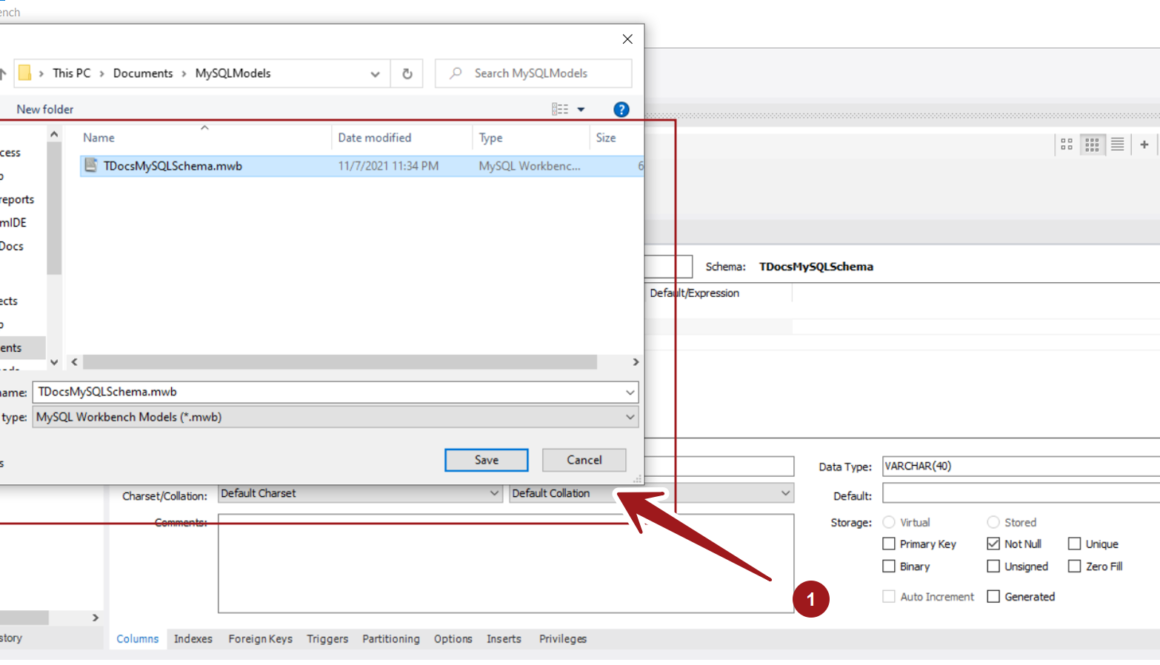1160x665 pixels.
Task: Switch to the list view icon
Action: [1117, 145]
